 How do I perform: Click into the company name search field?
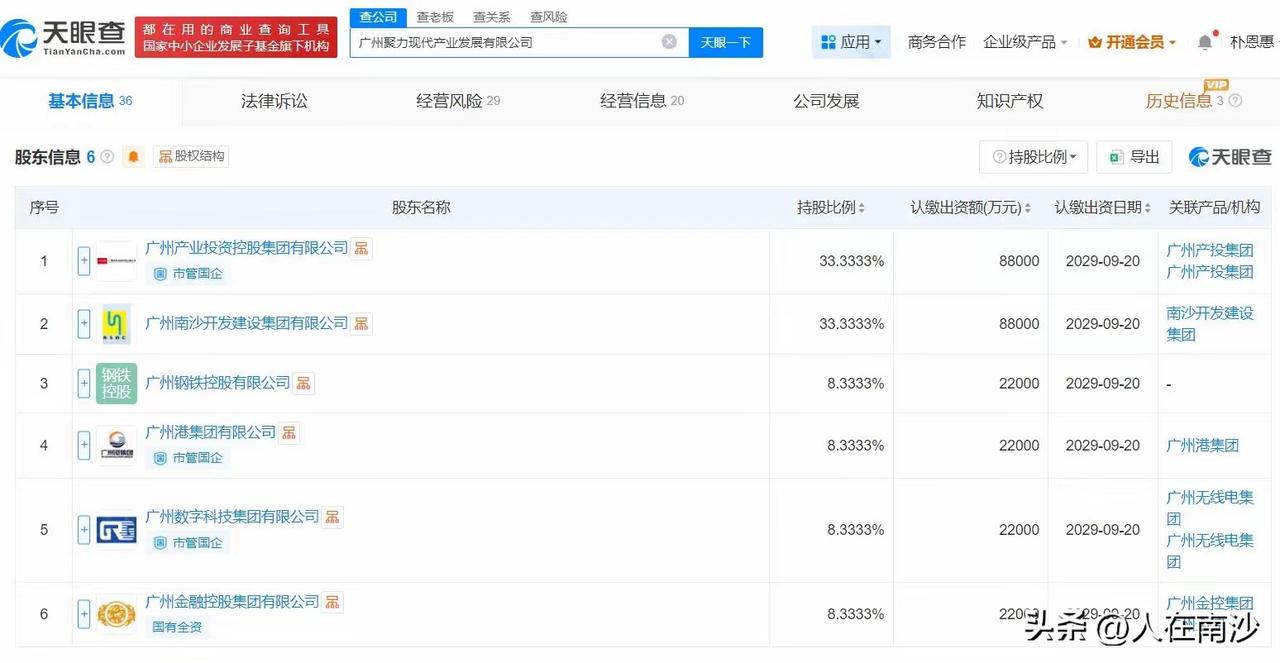(519, 42)
